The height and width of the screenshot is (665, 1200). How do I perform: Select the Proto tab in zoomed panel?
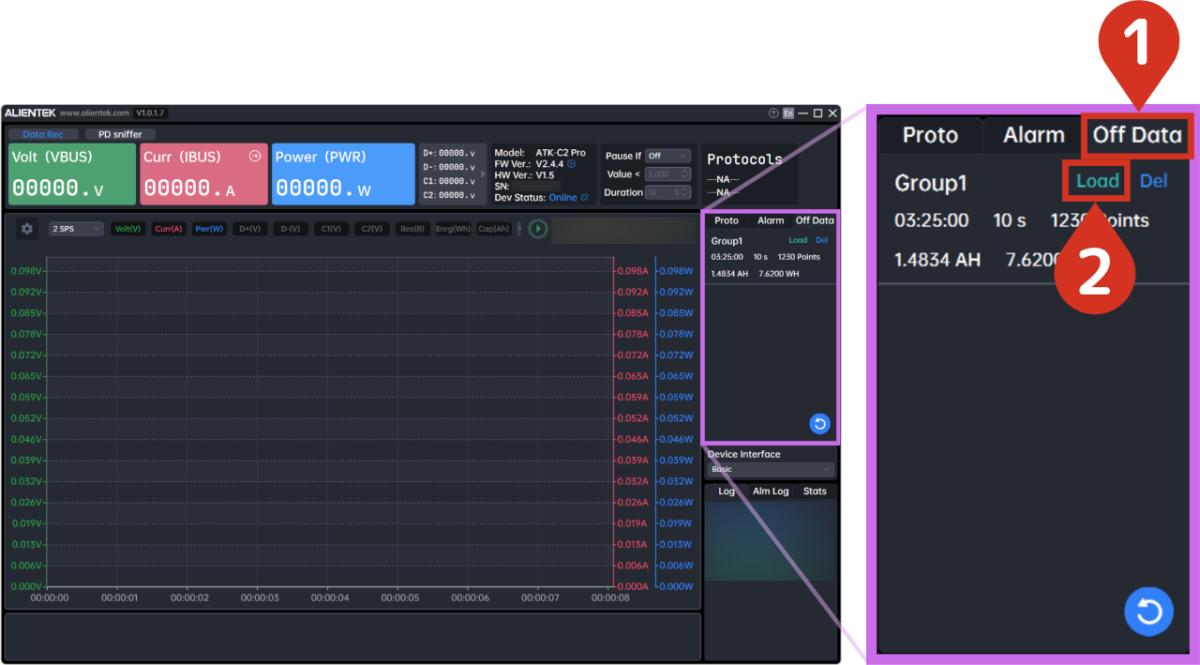pyautogui.click(x=930, y=135)
